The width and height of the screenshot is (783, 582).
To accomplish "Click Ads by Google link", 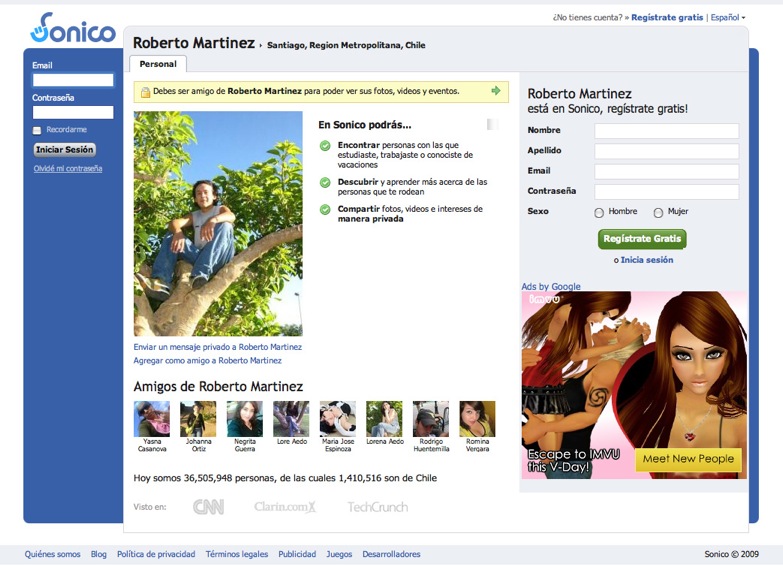I will 551,286.
